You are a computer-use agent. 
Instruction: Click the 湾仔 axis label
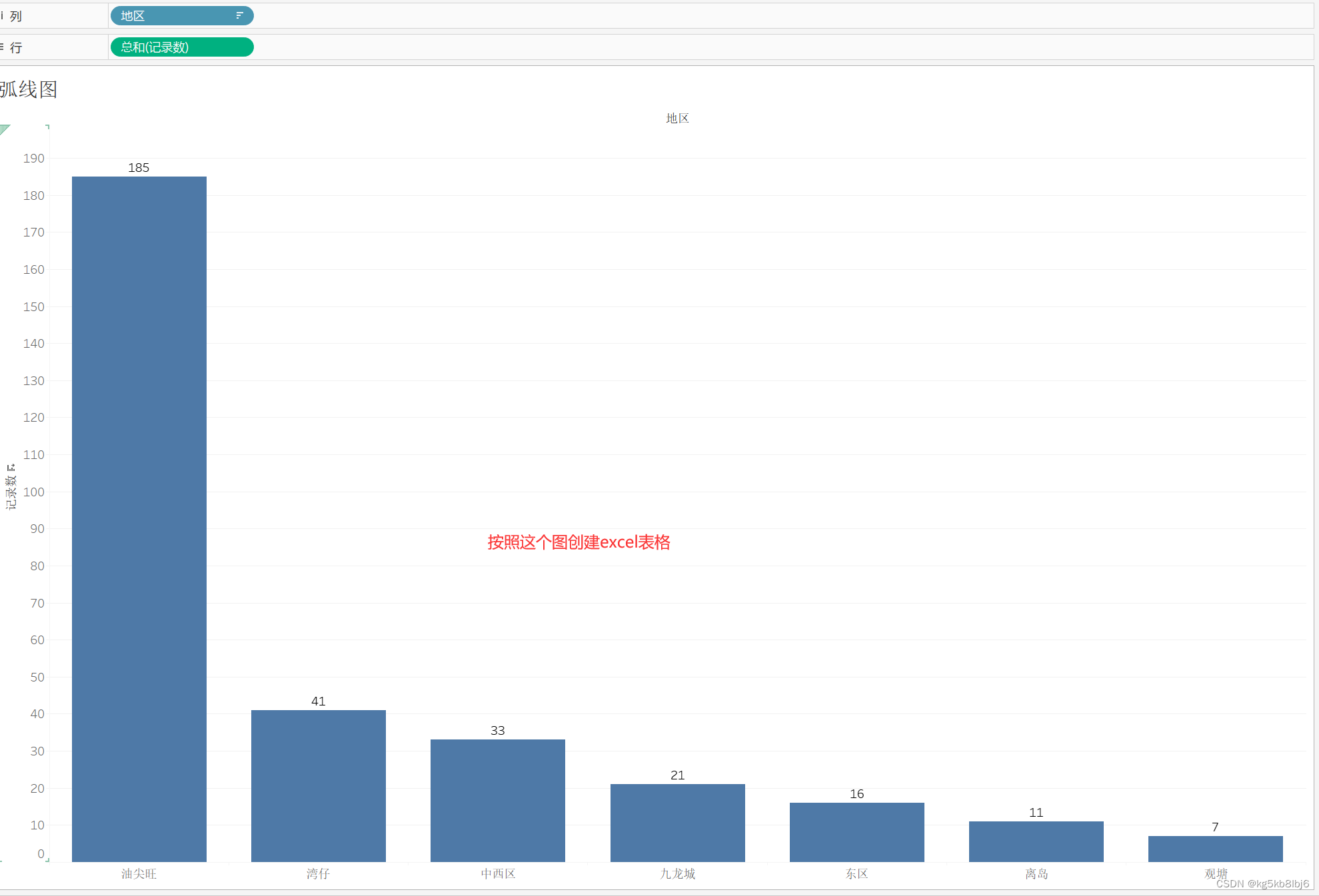(x=319, y=873)
